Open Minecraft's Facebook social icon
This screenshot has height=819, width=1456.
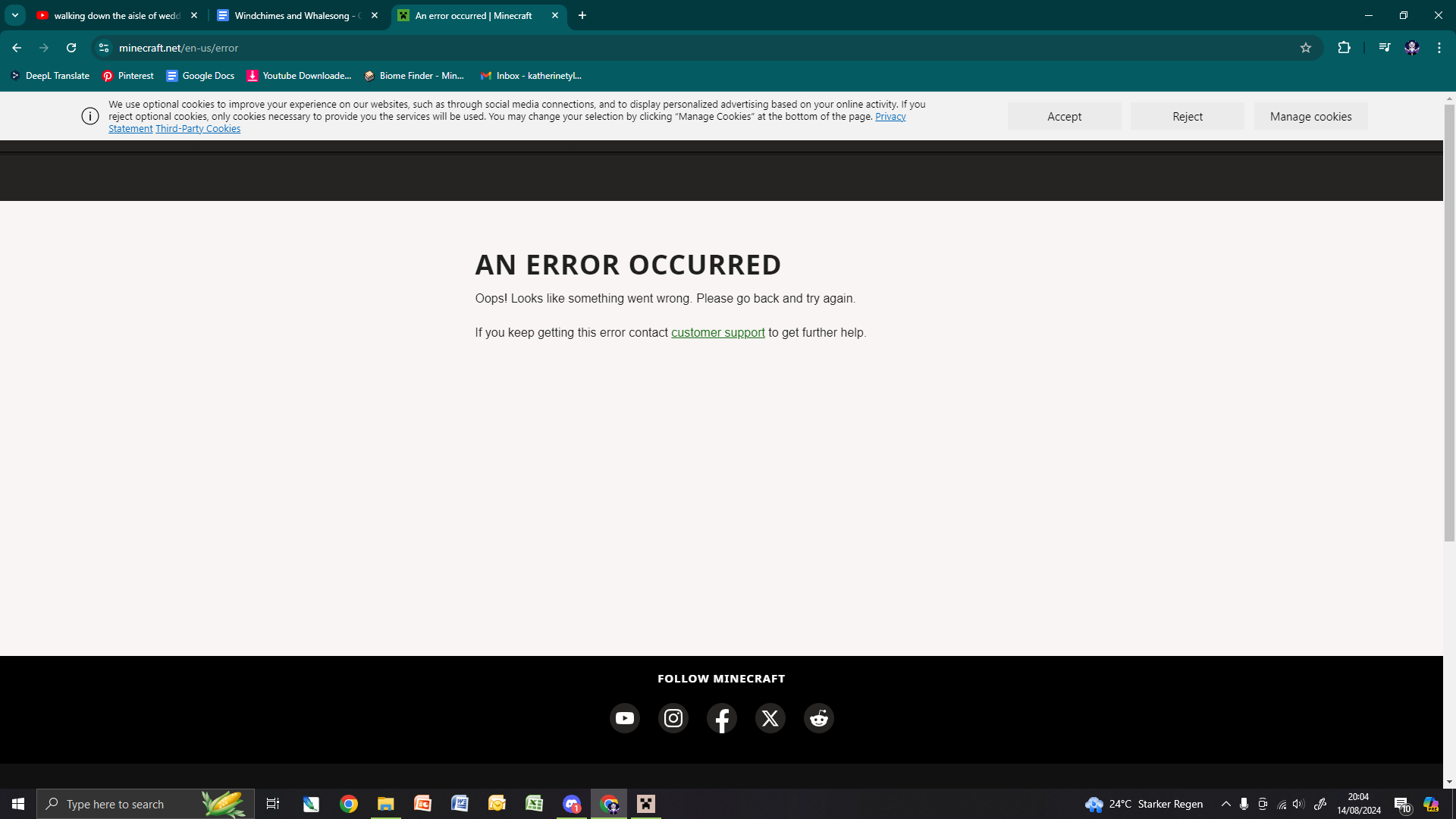coord(721,718)
